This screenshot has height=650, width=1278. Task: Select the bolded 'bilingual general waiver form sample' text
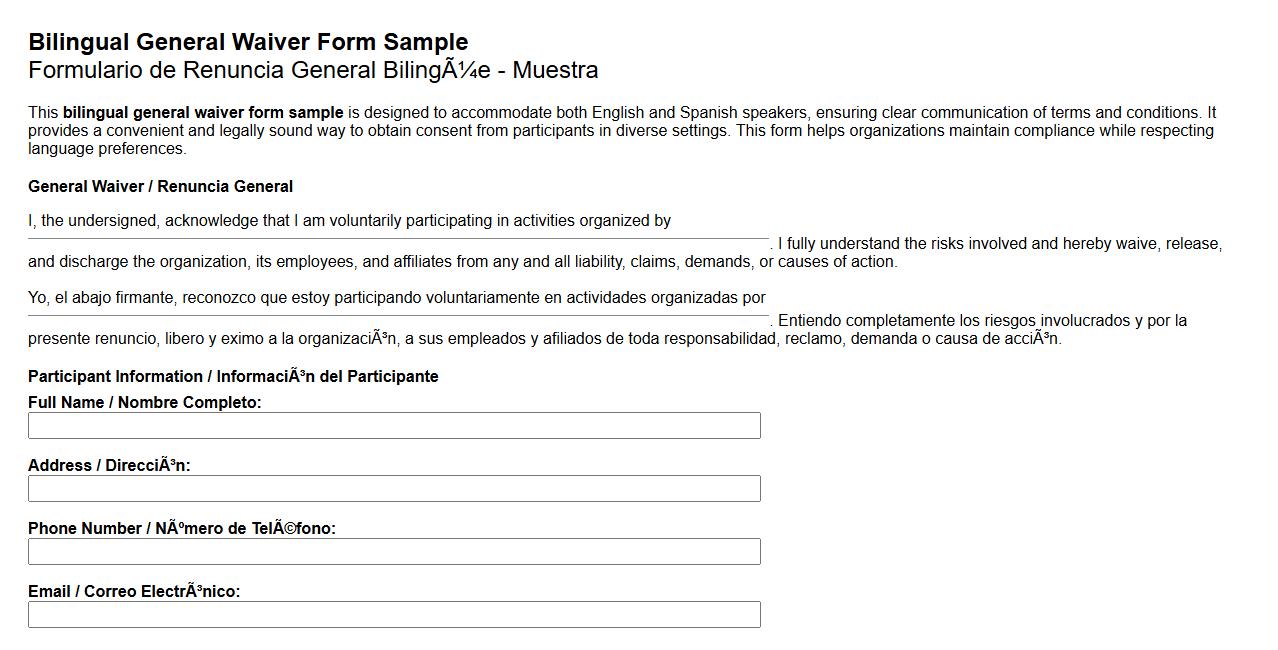coord(202,112)
